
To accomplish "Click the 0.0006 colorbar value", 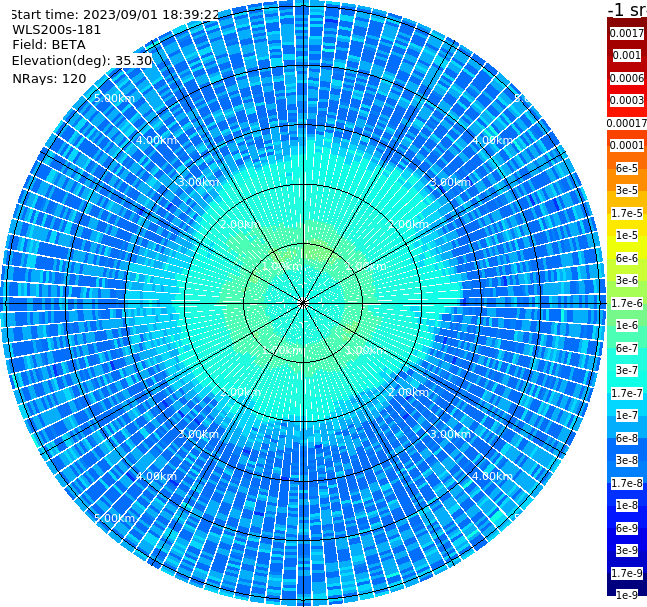I will 627,78.
